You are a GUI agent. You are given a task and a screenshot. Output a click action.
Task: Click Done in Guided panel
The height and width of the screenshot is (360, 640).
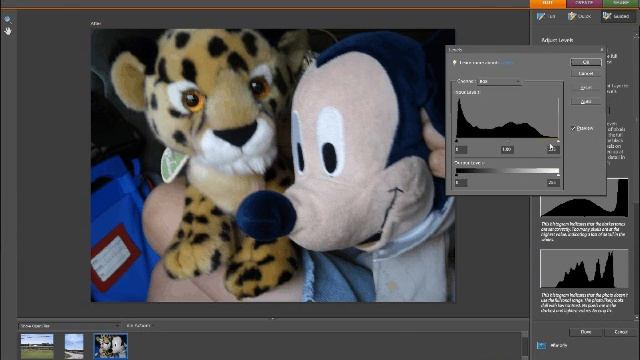pyautogui.click(x=586, y=332)
